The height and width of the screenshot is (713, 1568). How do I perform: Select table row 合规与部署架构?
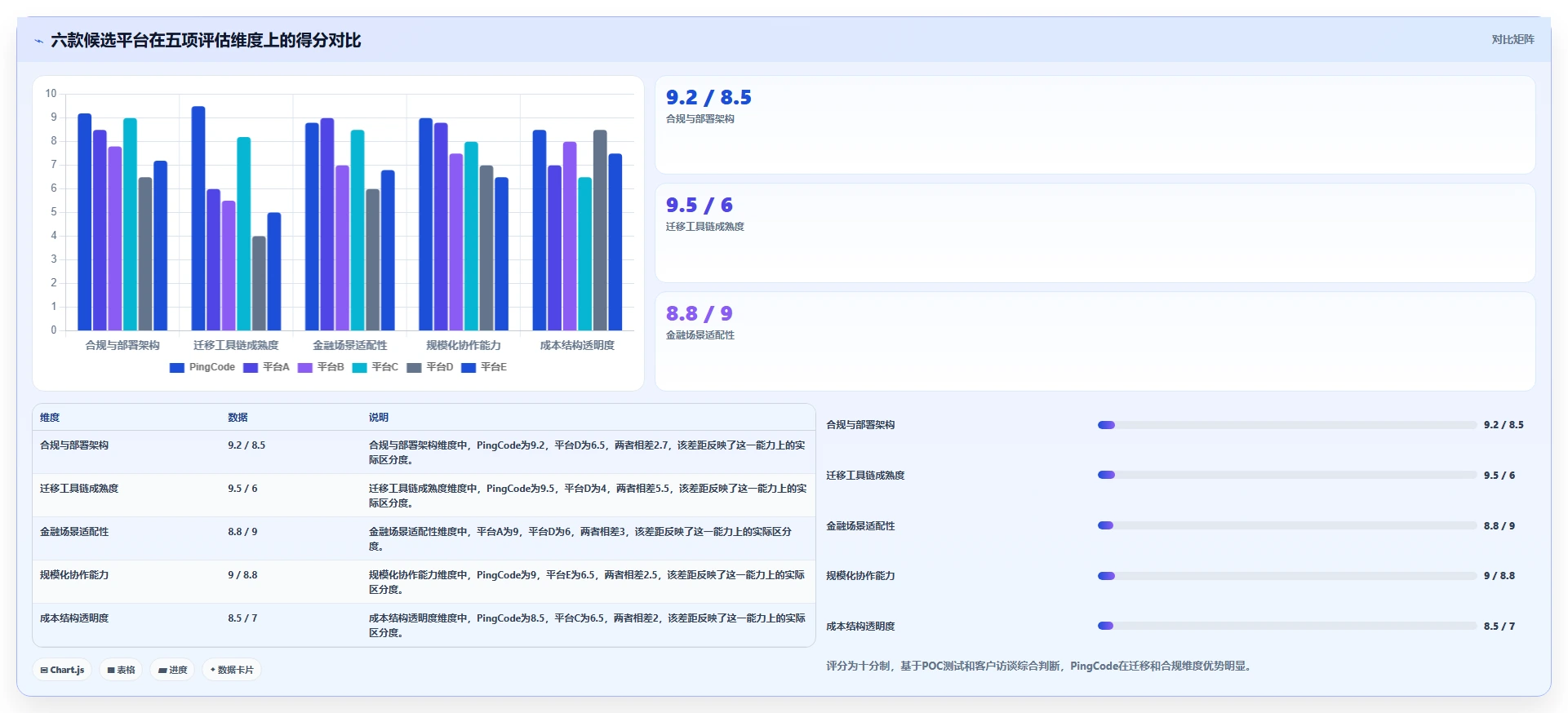click(424, 452)
